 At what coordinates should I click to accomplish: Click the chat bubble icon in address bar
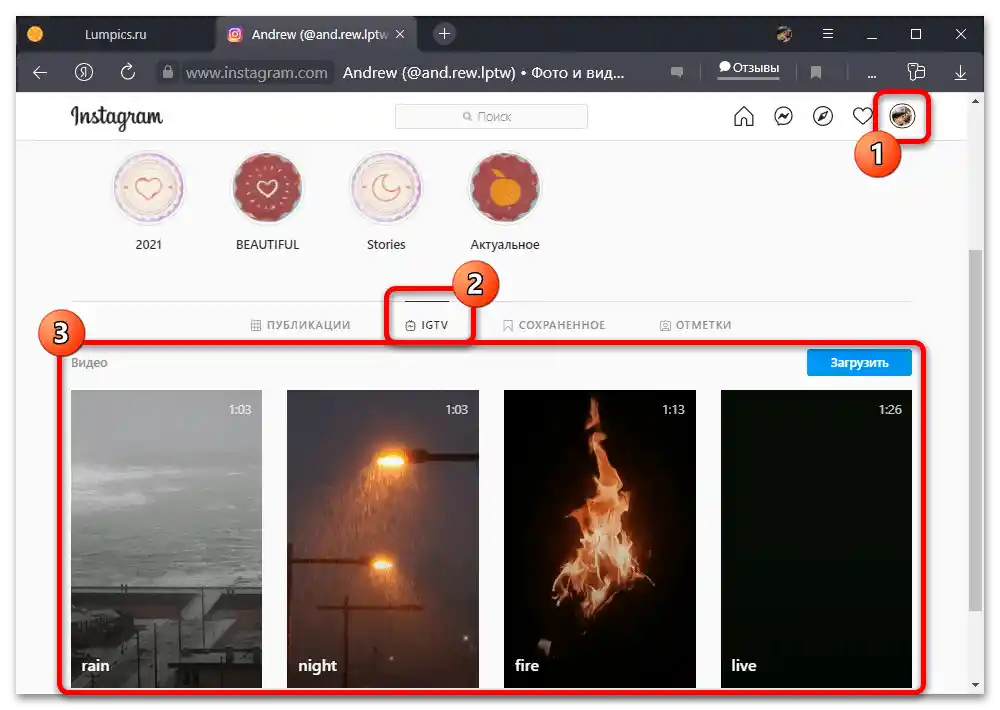click(677, 73)
